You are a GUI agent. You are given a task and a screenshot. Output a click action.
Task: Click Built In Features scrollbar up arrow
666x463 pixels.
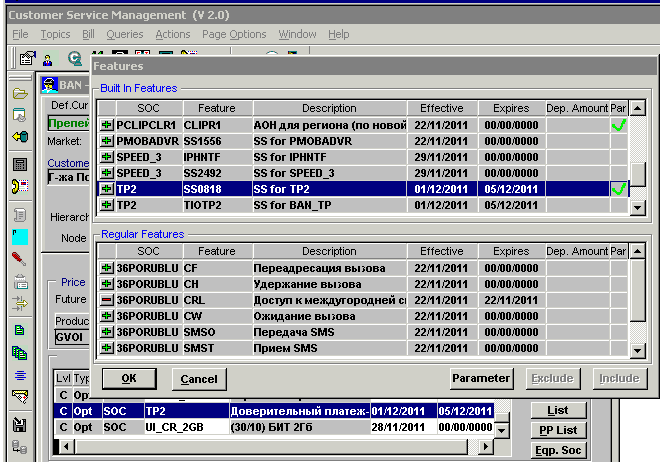(x=637, y=108)
